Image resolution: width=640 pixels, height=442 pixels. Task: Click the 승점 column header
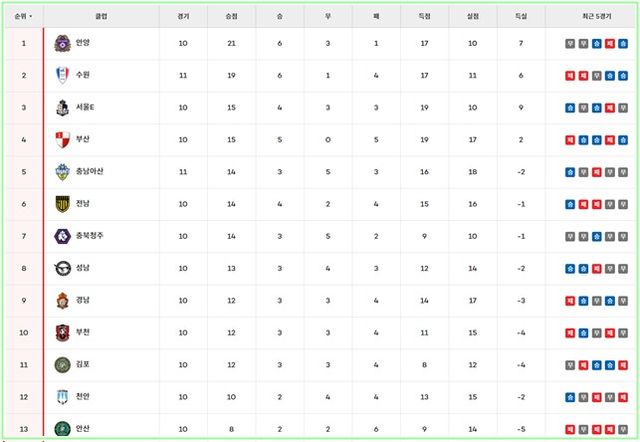(232, 16)
